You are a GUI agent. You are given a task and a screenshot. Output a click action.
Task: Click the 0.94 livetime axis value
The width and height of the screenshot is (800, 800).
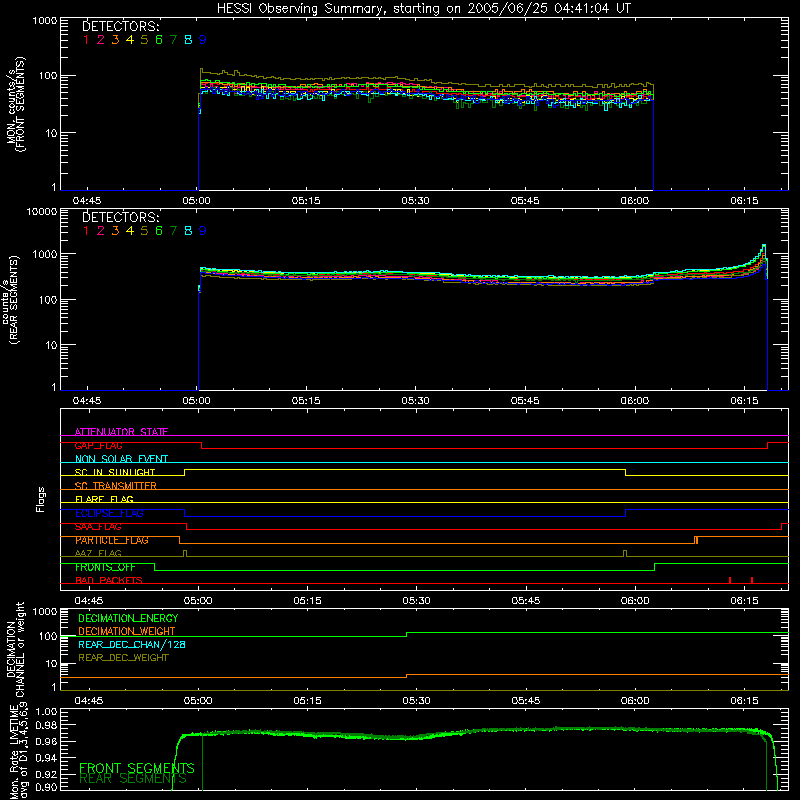pyautogui.click(x=47, y=757)
